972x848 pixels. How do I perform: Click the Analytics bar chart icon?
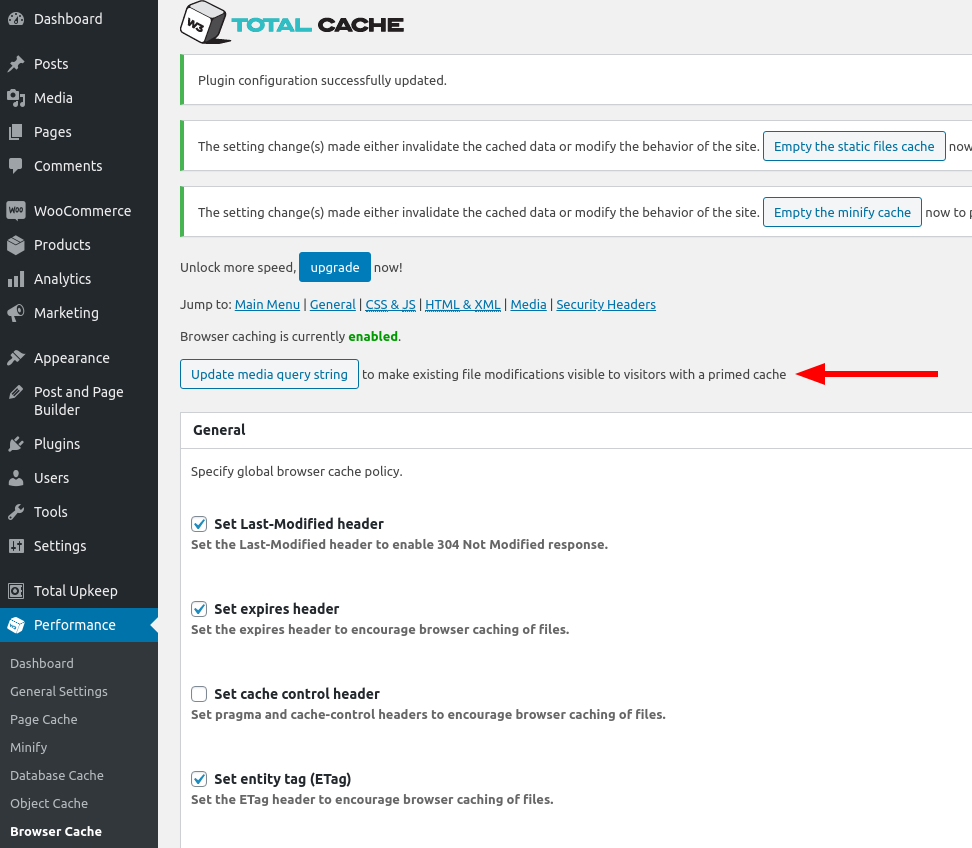tap(16, 279)
